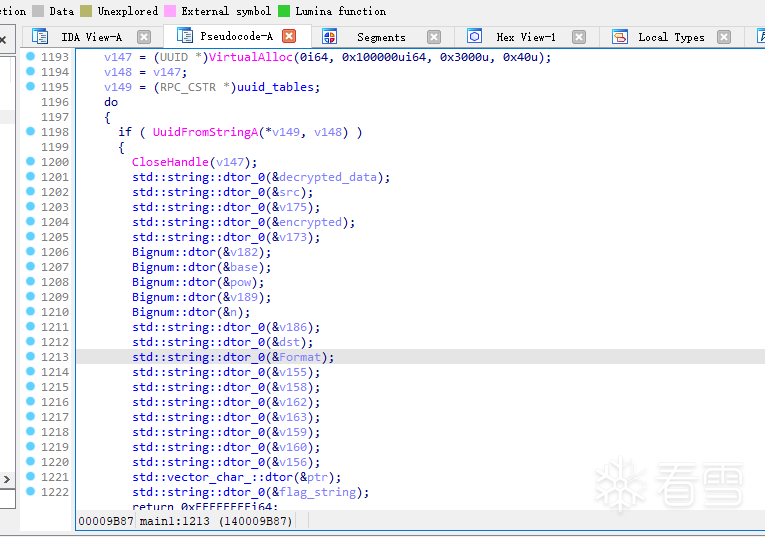This screenshot has height=537, width=765.
Task: Click the Lumina function green swatch
Action: [x=284, y=11]
